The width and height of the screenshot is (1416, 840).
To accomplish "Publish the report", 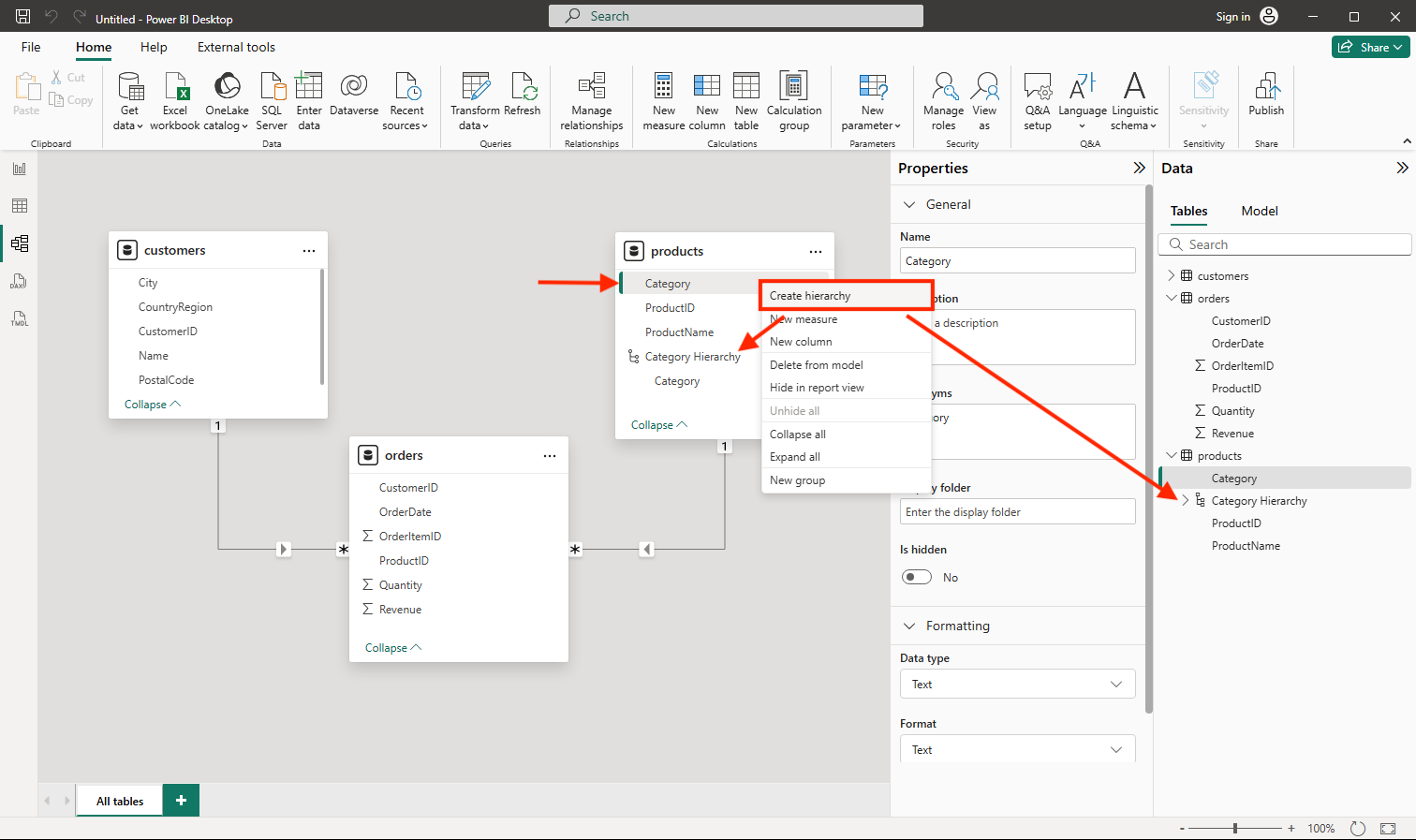I will [x=1266, y=94].
